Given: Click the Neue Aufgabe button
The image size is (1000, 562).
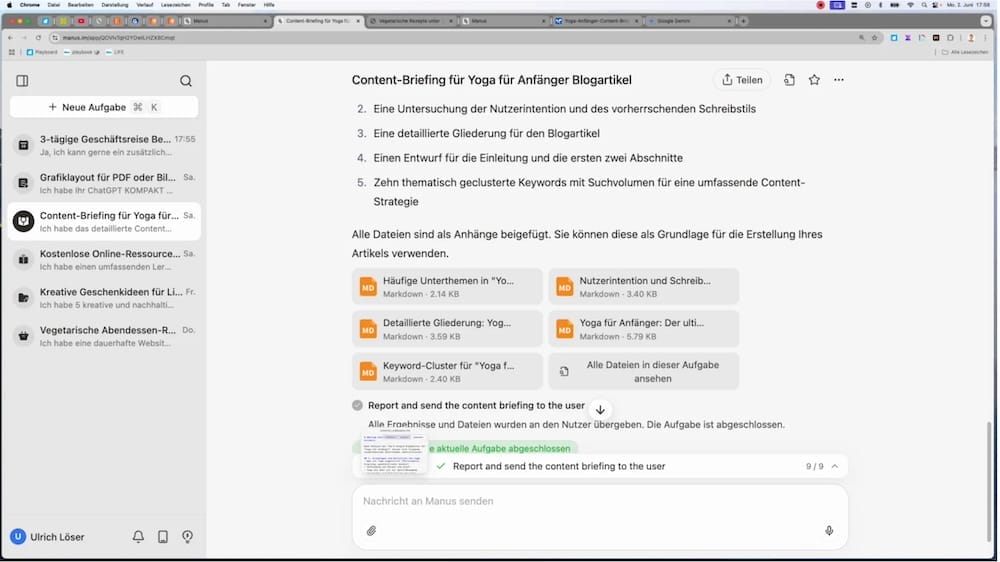Looking at the screenshot, I should click(x=103, y=107).
